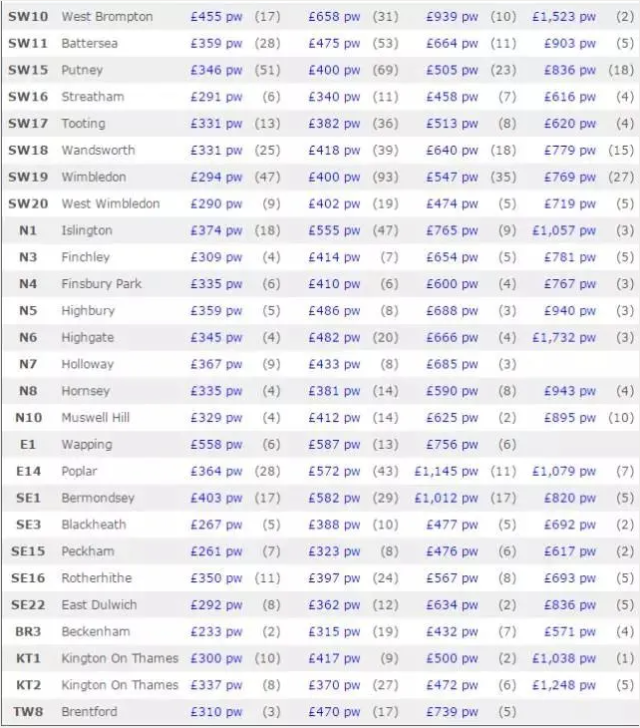Image resolution: width=640 pixels, height=728 pixels.
Task: Select Bermondsey's £1,012 pw rent link
Action: coord(446,498)
